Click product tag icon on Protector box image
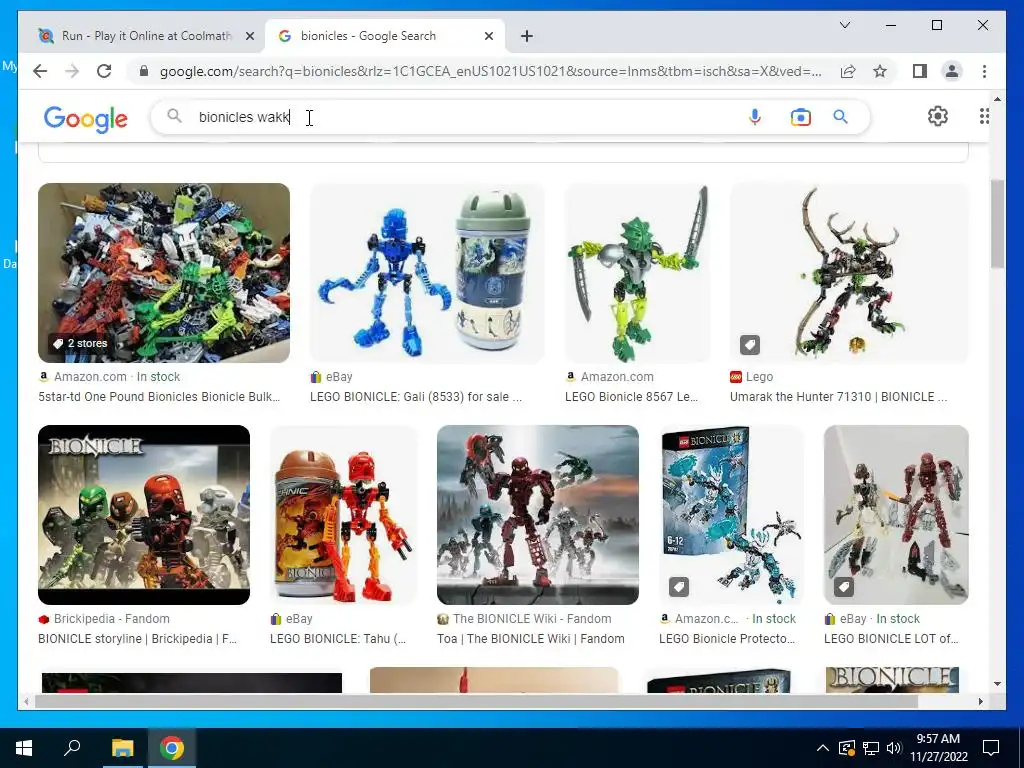This screenshot has width=1024, height=768. coord(679,587)
